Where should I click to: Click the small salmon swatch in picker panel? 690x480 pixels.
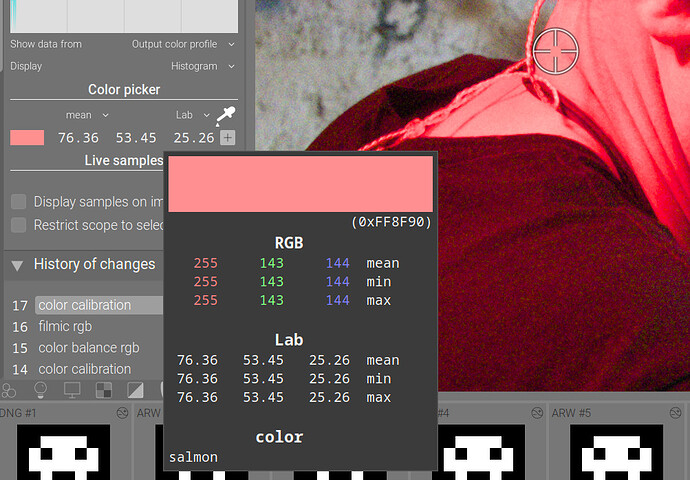pos(27,138)
